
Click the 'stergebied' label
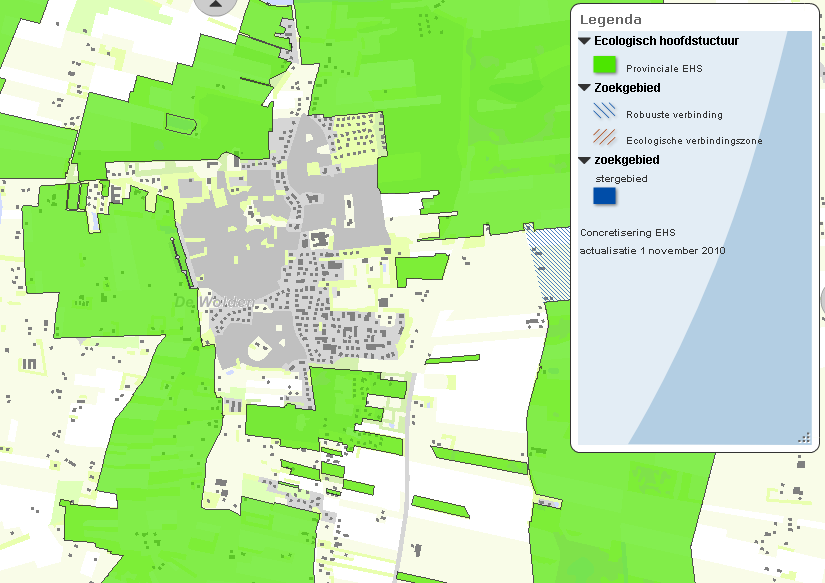coord(621,179)
